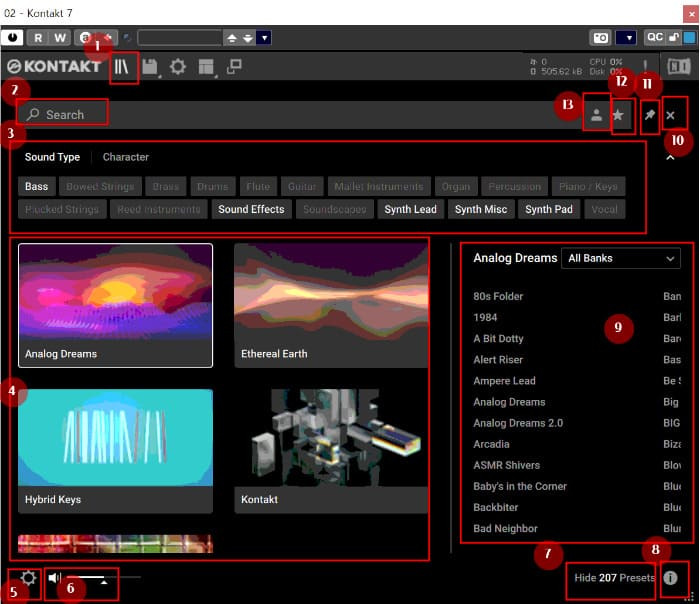Open the snapshot dropdown arrow beside camera

pos(629,37)
